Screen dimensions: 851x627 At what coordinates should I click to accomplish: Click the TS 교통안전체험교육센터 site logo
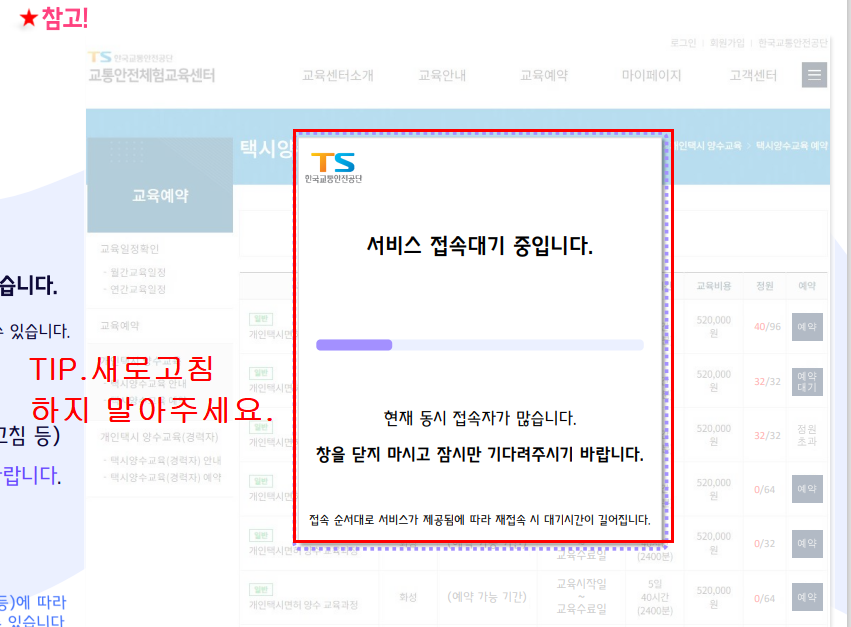[x=151, y=67]
